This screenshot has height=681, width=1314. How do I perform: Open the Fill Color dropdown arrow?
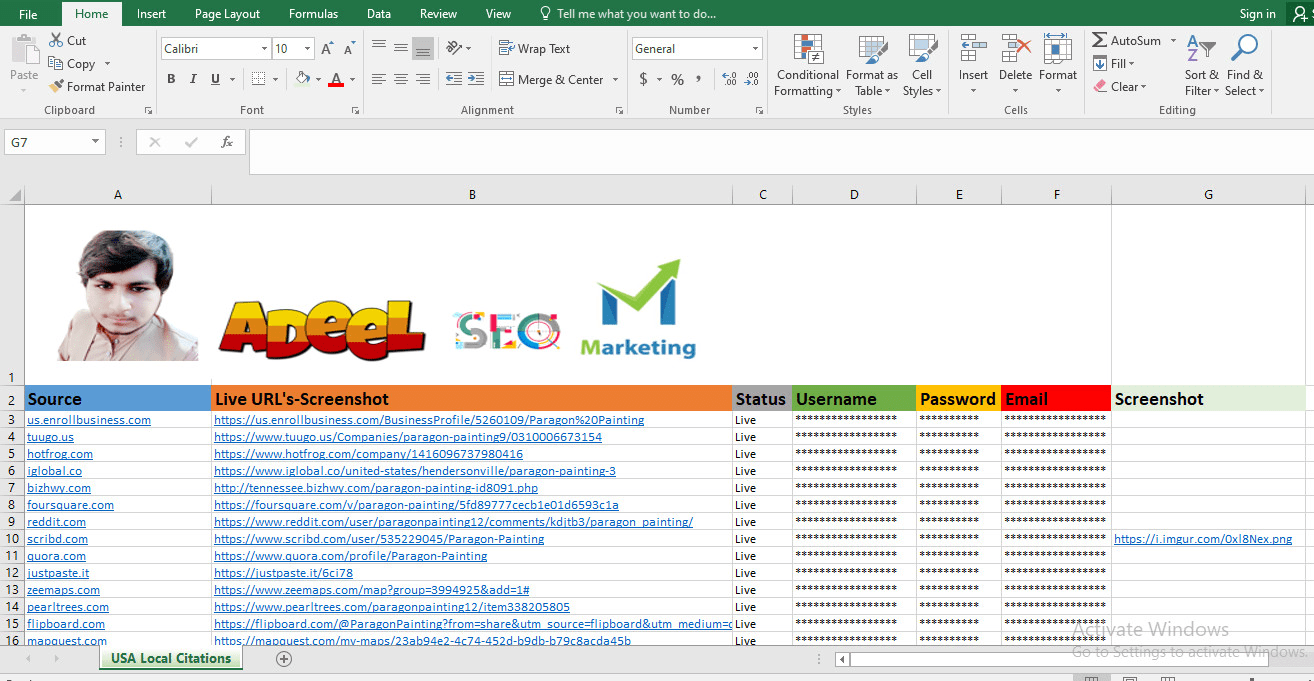coord(319,78)
